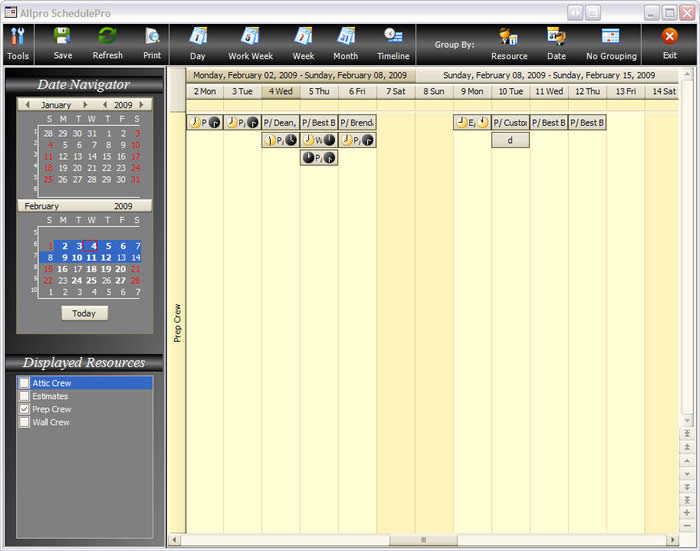
Task: Select February 27 in the calendar
Action: click(x=121, y=281)
